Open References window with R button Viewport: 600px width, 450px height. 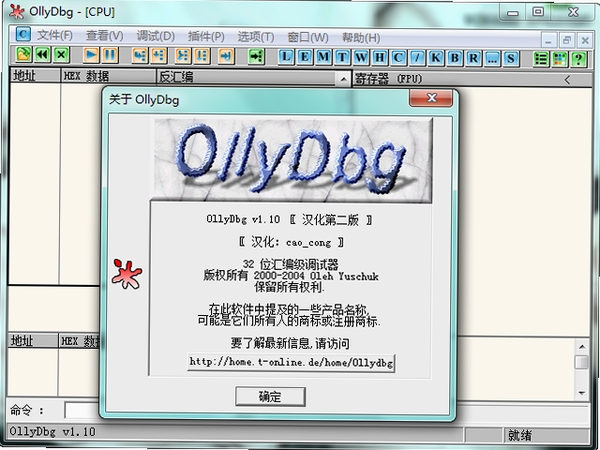[473, 58]
